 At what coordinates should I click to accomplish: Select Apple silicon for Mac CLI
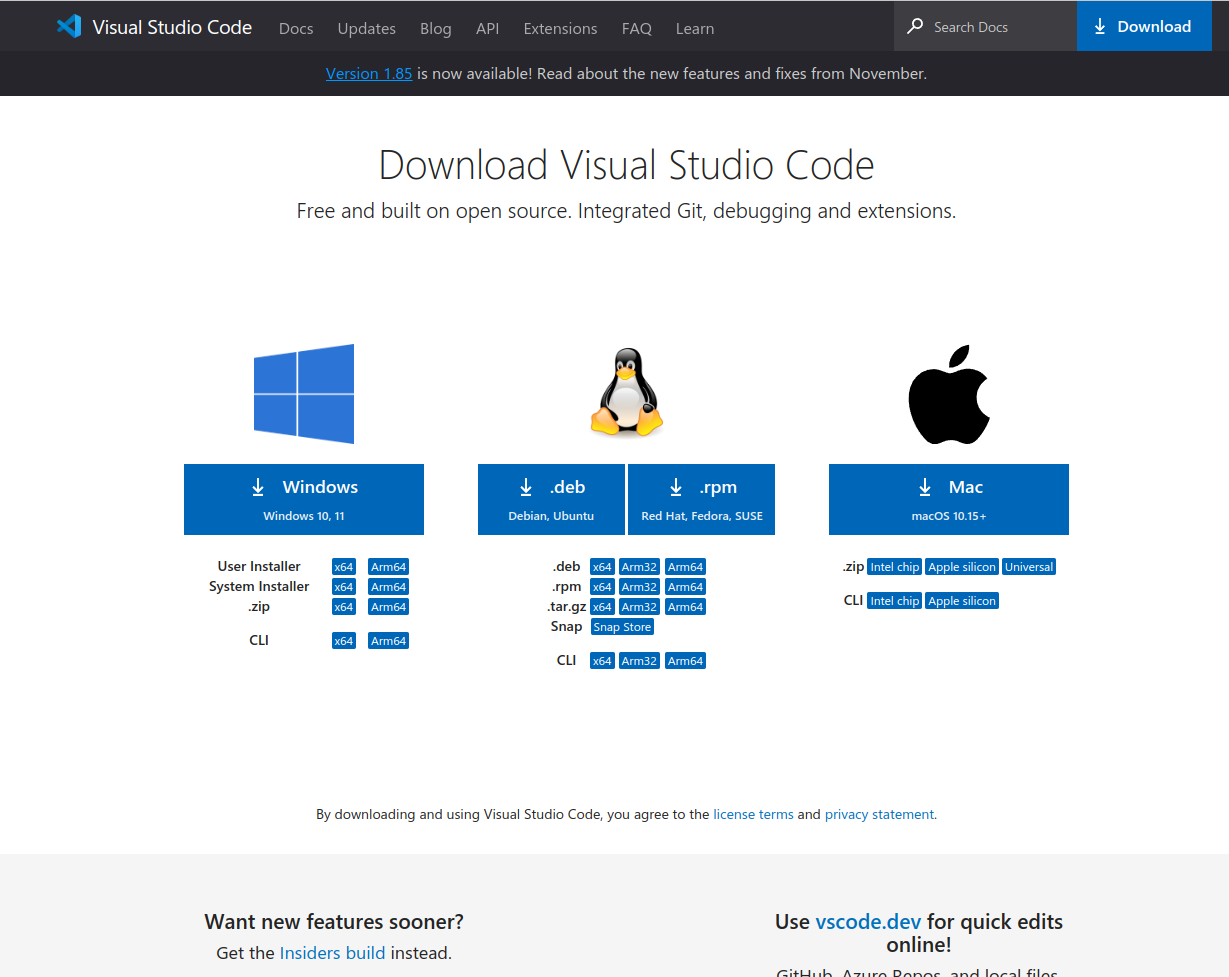[x=962, y=601]
